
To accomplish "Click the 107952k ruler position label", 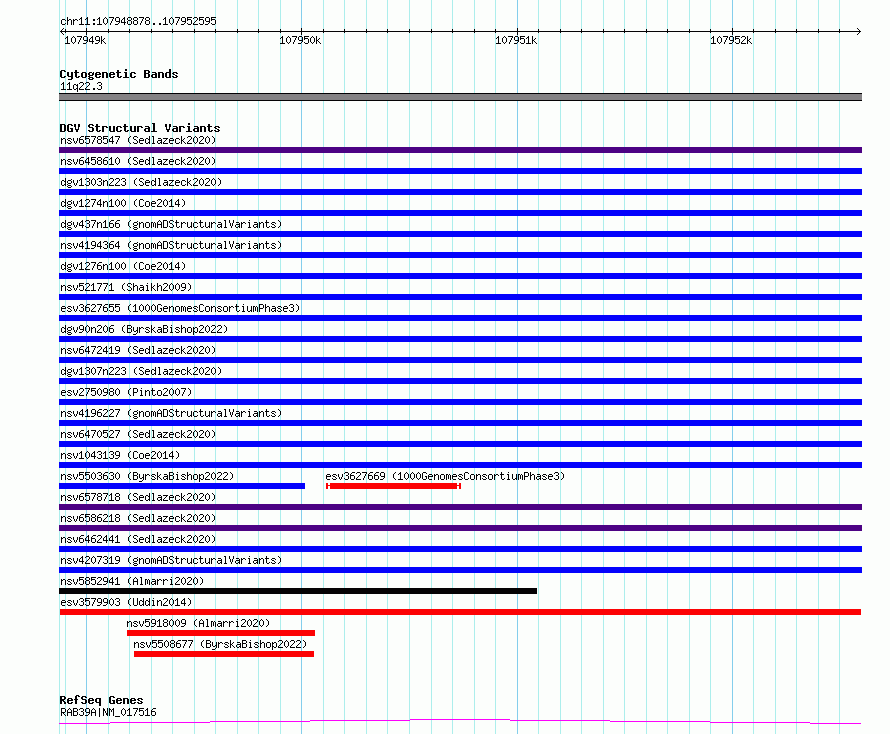I will (731, 40).
